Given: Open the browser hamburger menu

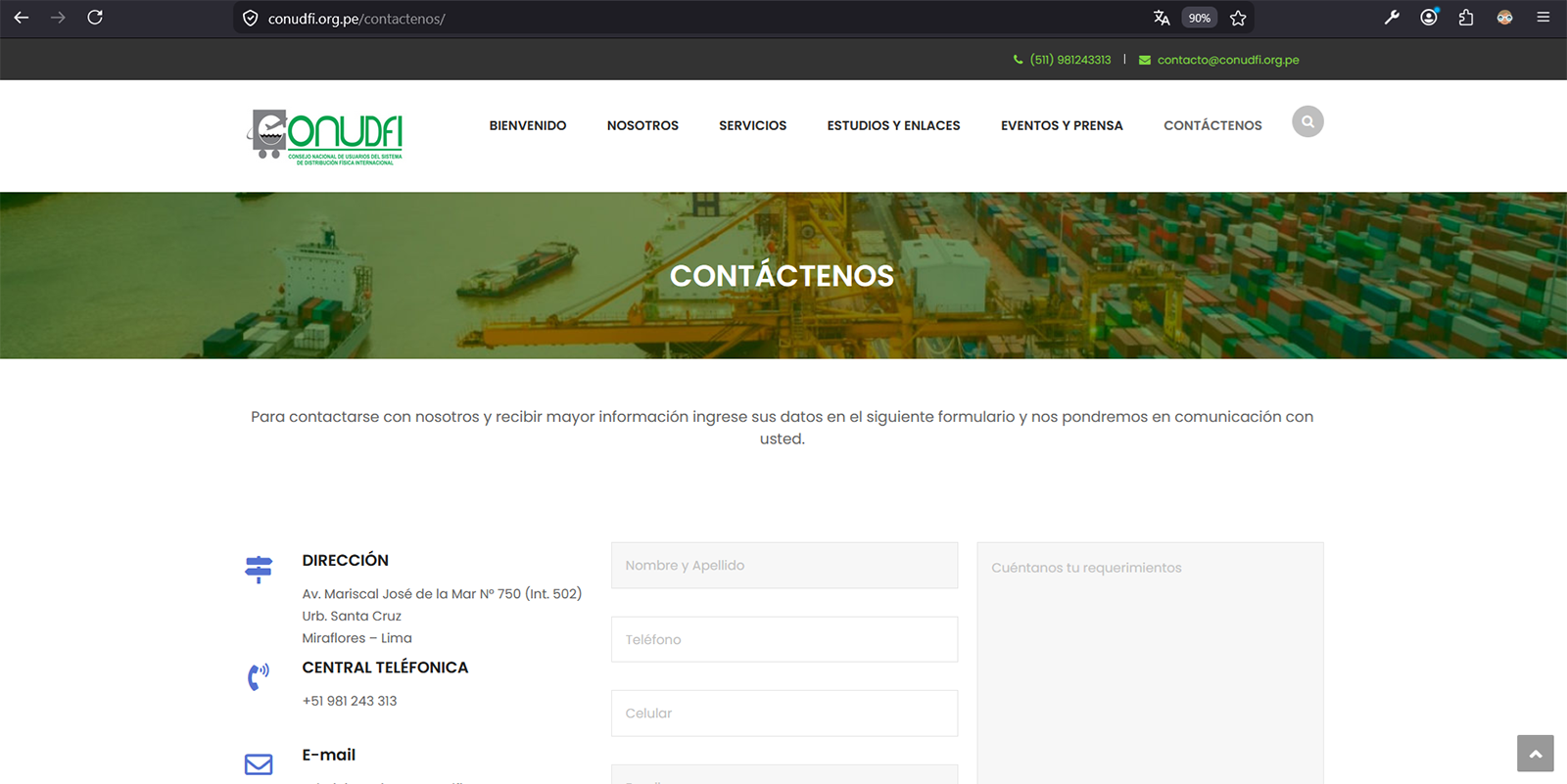Looking at the screenshot, I should (x=1543, y=18).
